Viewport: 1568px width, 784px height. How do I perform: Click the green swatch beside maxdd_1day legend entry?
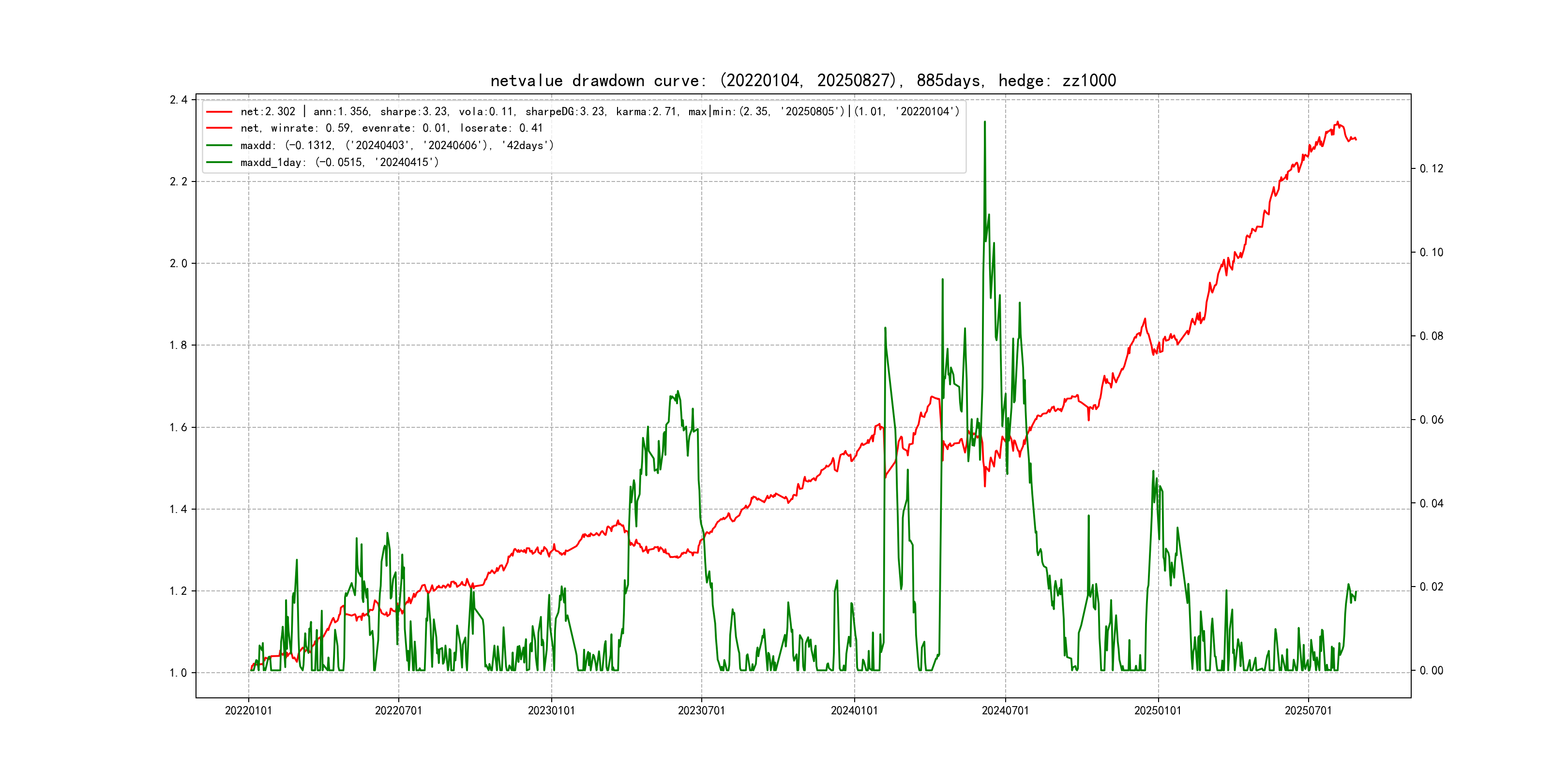click(x=219, y=163)
